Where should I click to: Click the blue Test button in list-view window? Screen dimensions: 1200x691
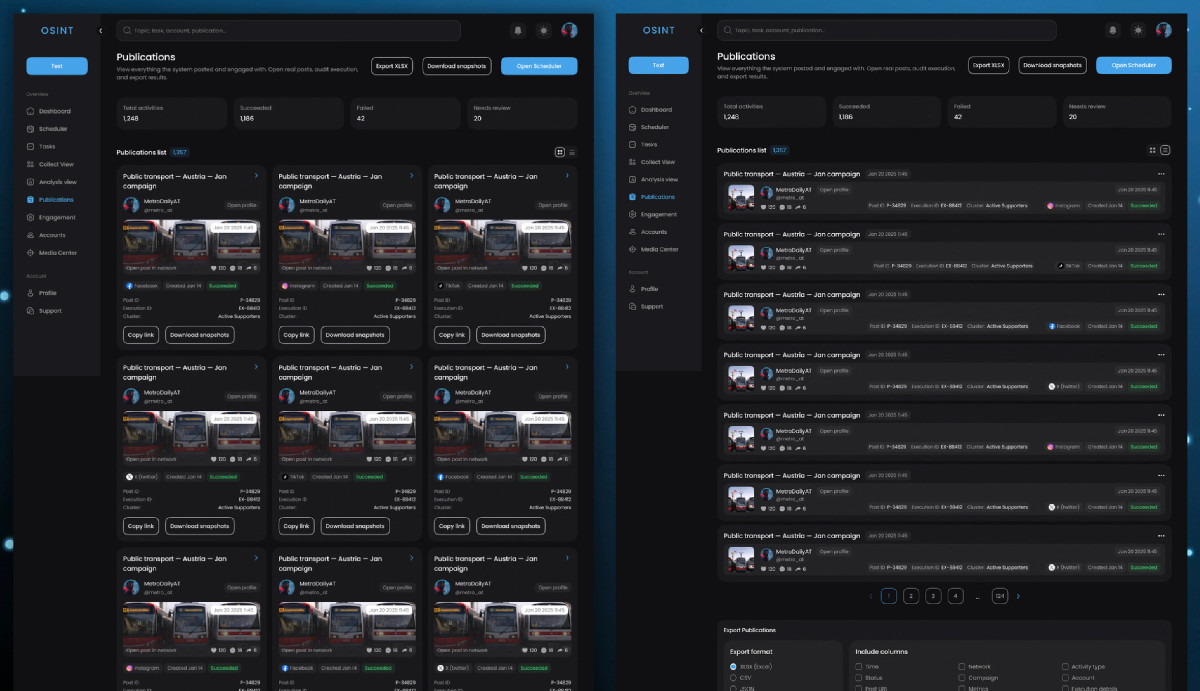coord(658,65)
